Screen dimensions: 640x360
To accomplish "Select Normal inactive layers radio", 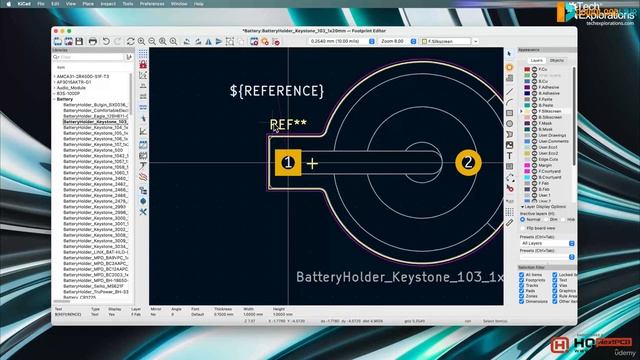I will pos(522,220).
